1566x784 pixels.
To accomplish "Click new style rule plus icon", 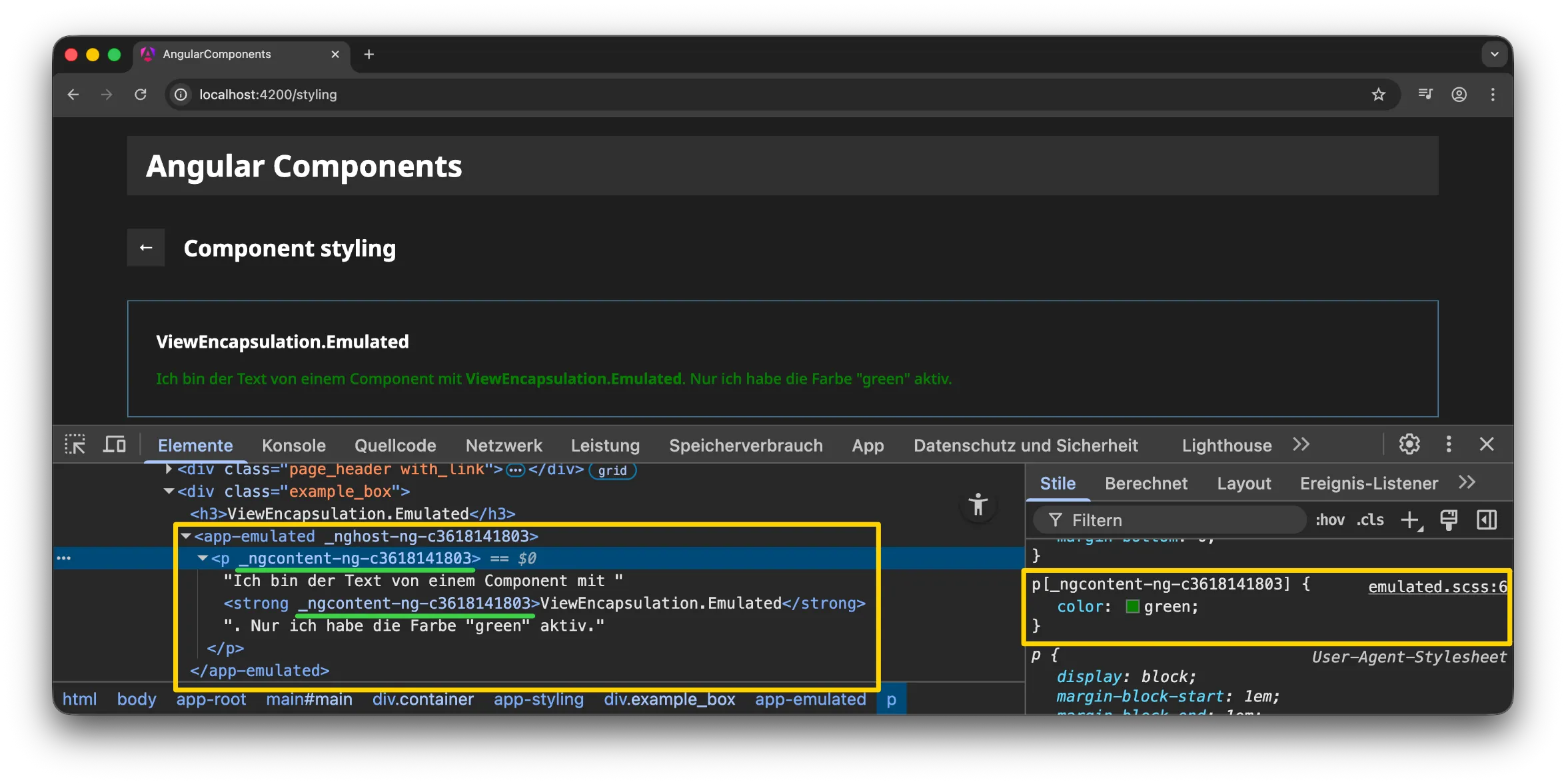I will (1411, 520).
